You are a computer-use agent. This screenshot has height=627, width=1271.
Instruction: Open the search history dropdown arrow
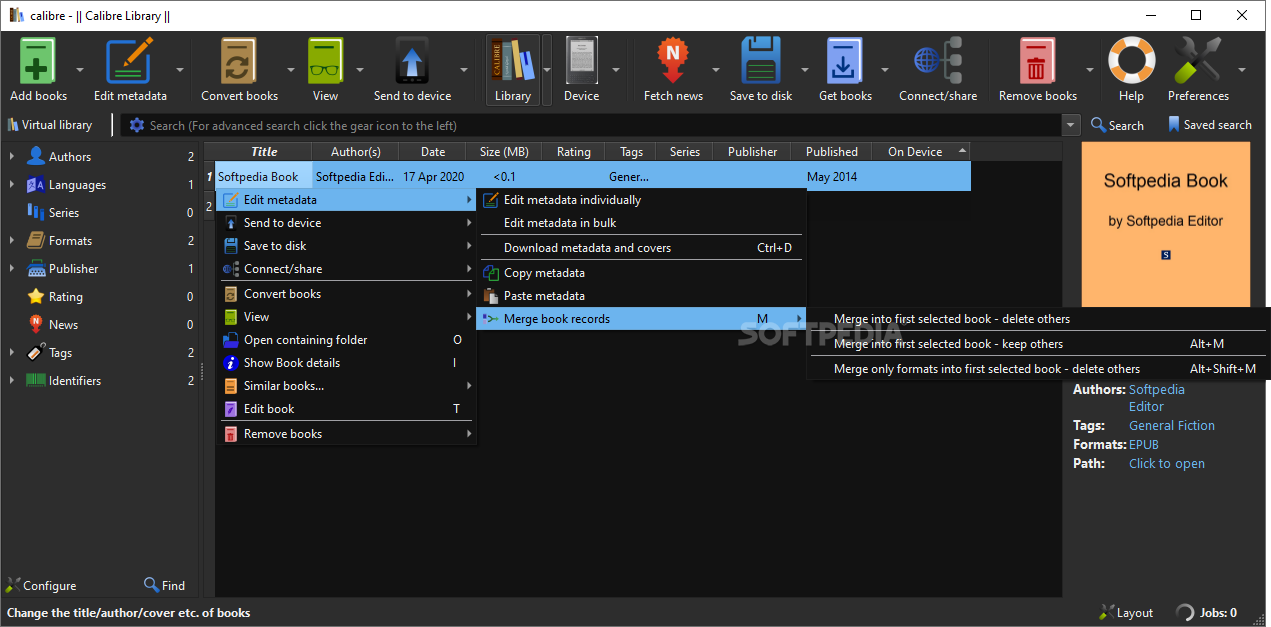point(1072,125)
